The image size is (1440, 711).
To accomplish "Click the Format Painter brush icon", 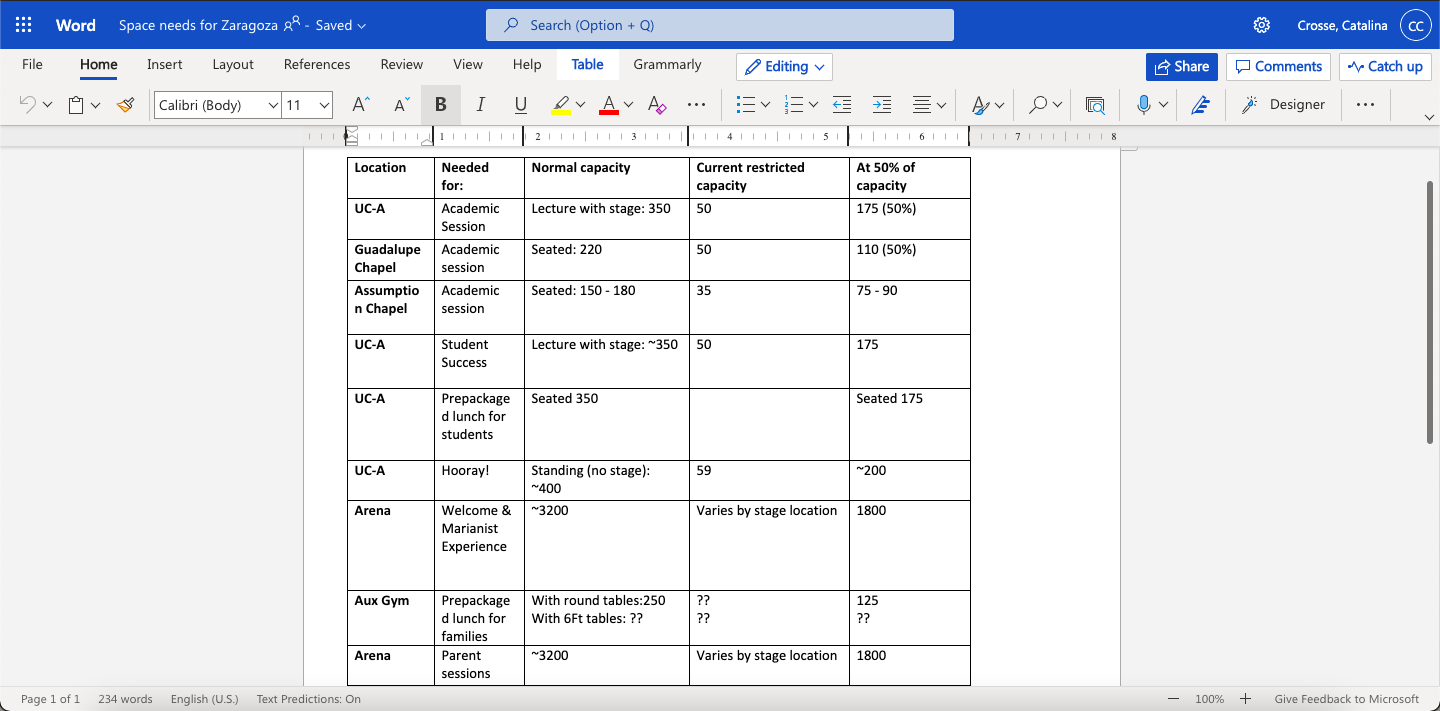I will (125, 105).
